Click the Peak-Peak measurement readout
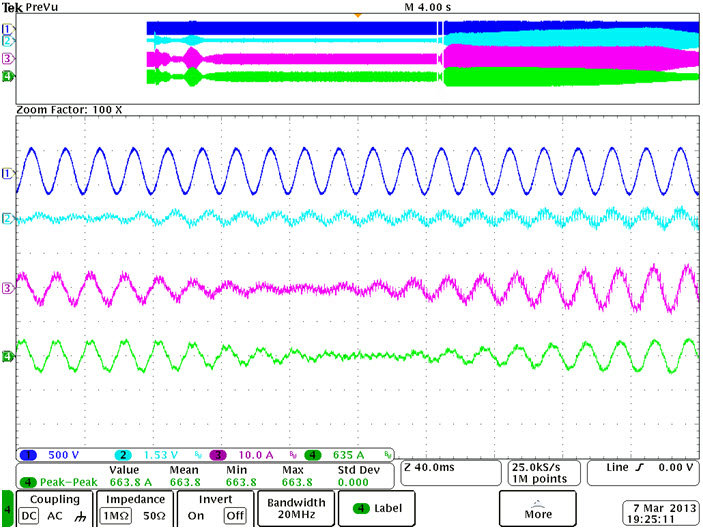Screen dimensions: 703x529 [60, 482]
